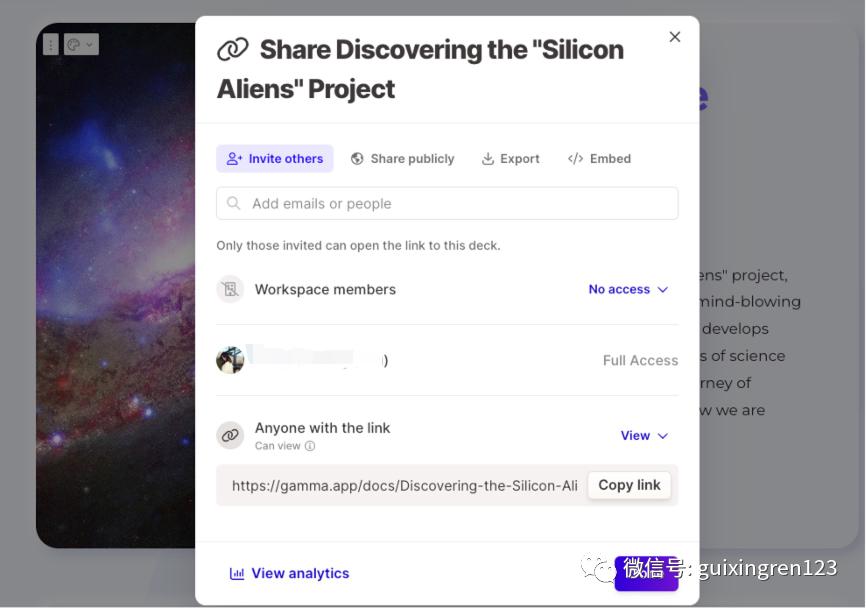
Task: Click the Workspace members building icon
Action: point(231,290)
